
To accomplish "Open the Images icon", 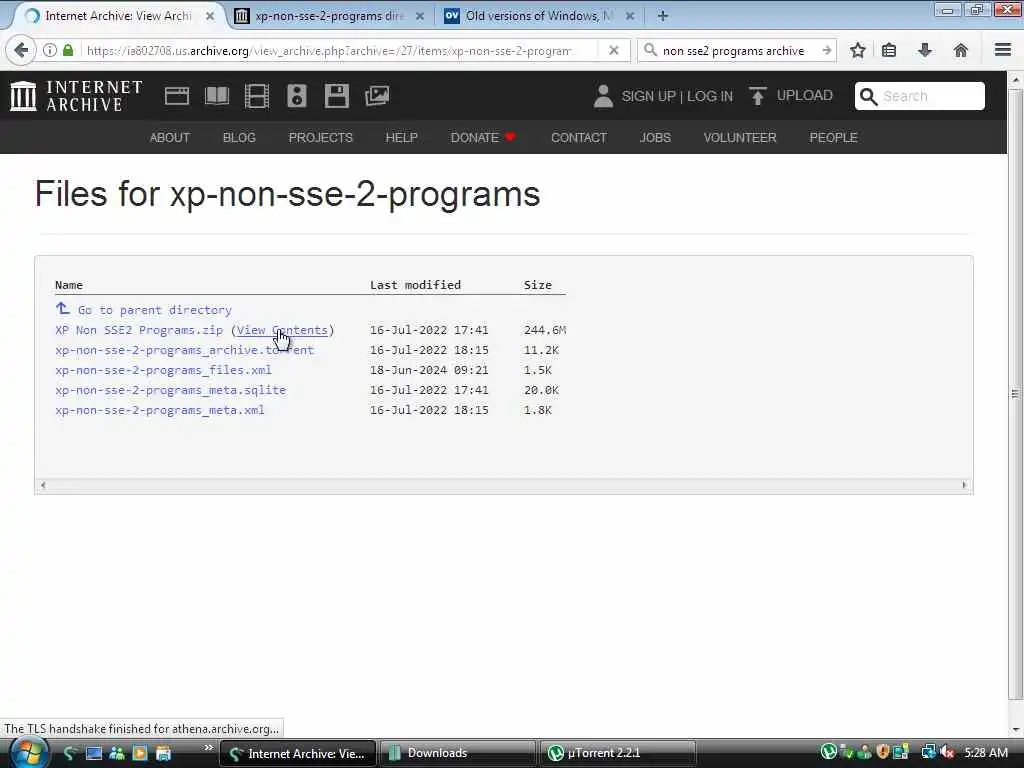I will pos(377,96).
